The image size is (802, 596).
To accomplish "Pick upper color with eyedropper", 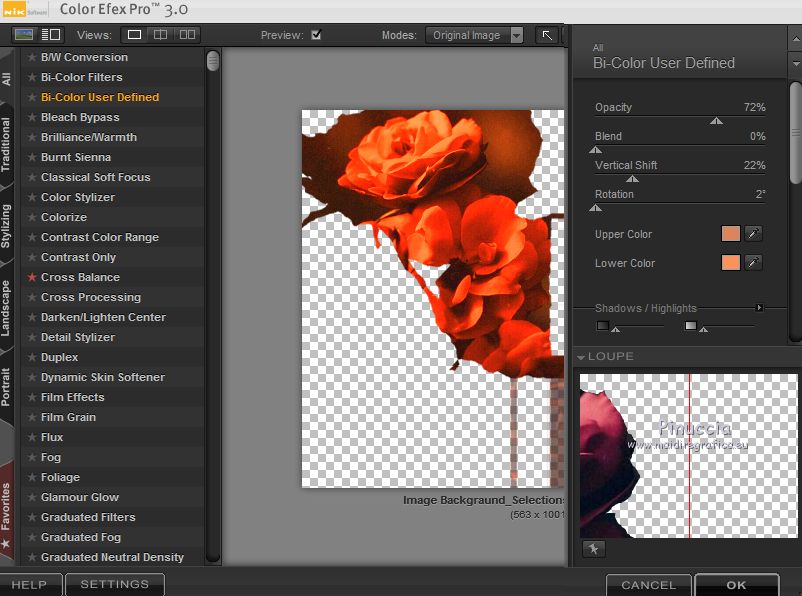I will pos(754,234).
